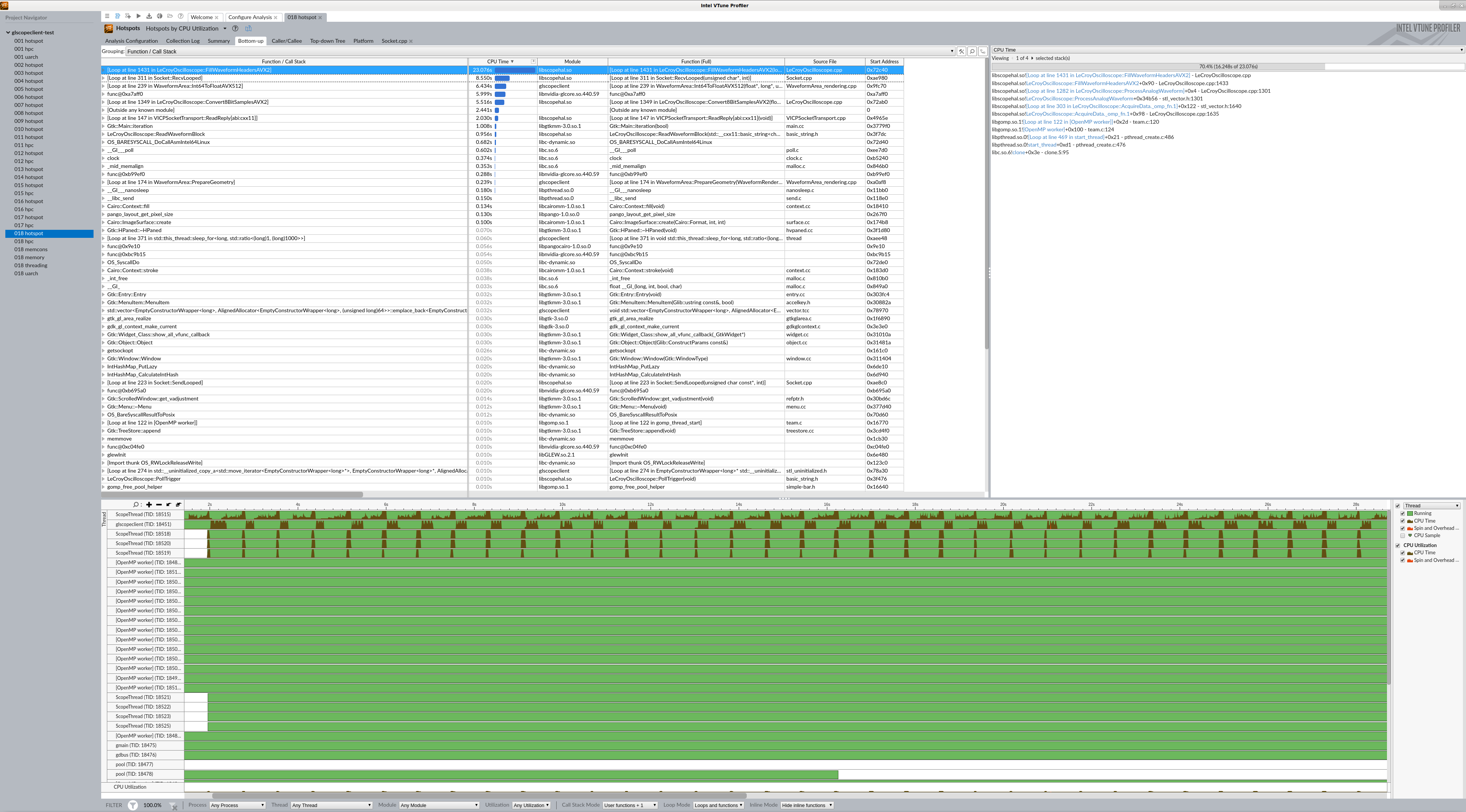This screenshot has width=1466, height=812.
Task: Click the timeline reset zoom icon
Action: [178, 505]
